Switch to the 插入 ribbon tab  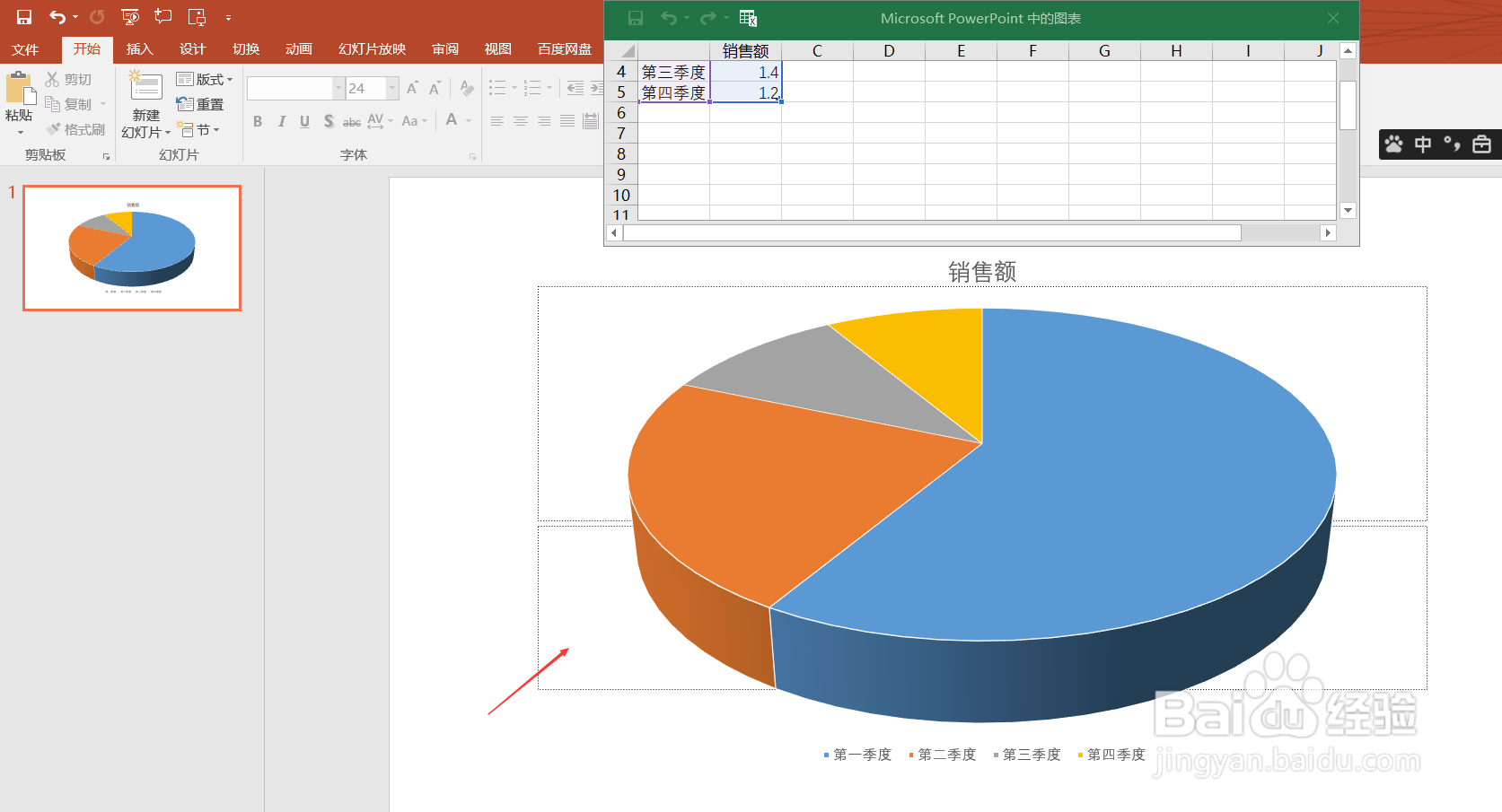tap(139, 49)
